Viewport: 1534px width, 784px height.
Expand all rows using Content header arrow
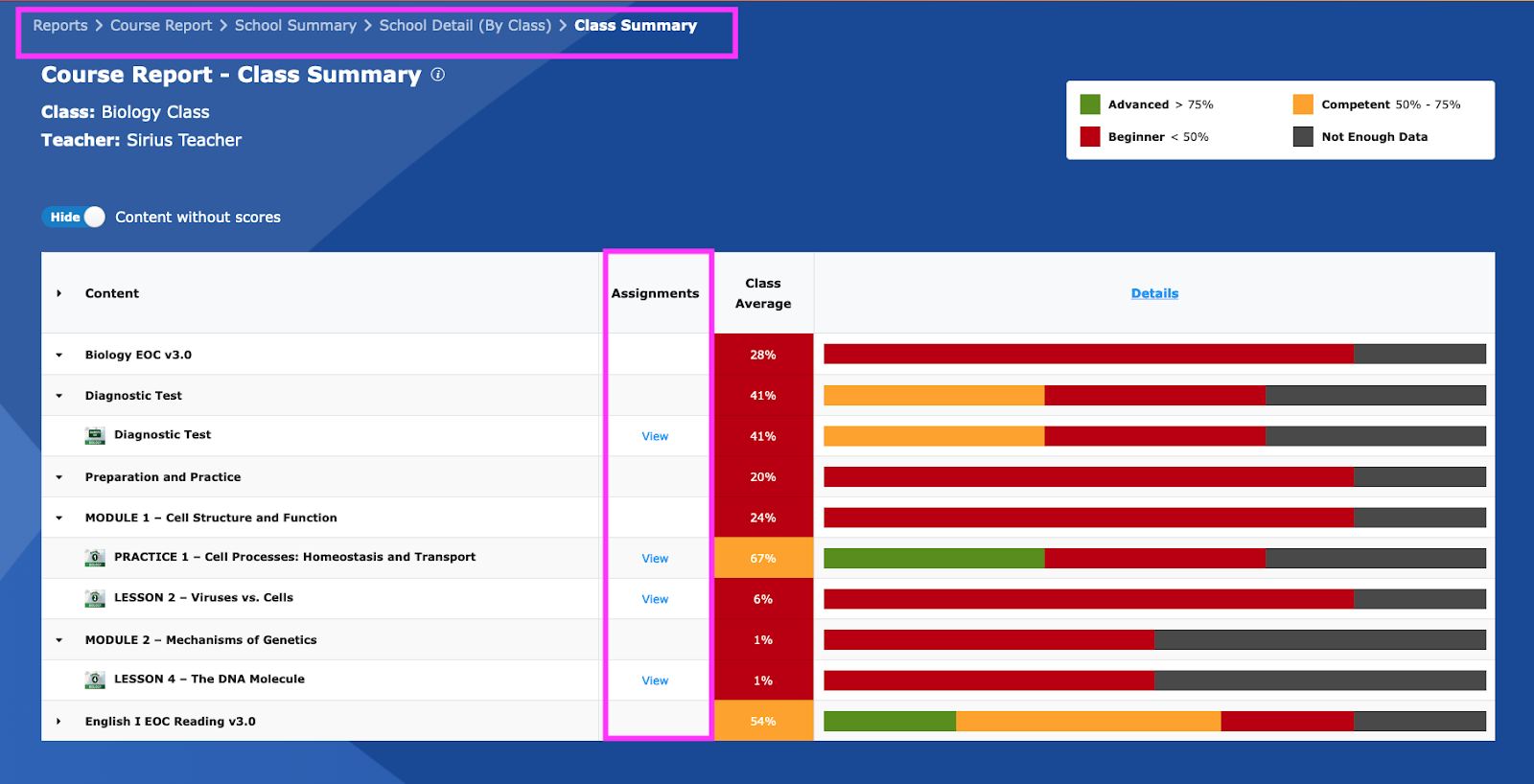[58, 293]
